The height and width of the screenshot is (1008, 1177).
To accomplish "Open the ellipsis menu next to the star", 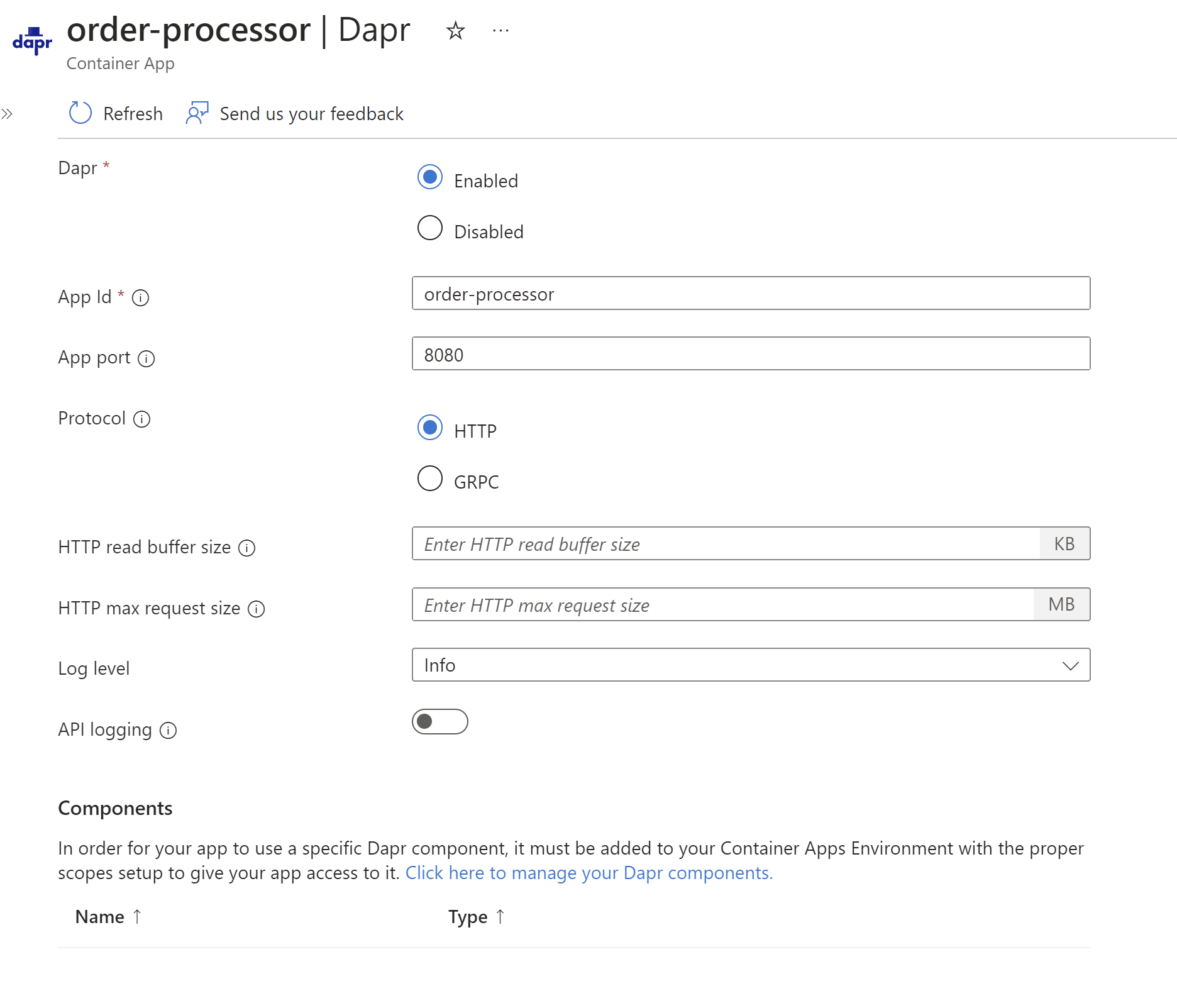I will click(x=500, y=30).
